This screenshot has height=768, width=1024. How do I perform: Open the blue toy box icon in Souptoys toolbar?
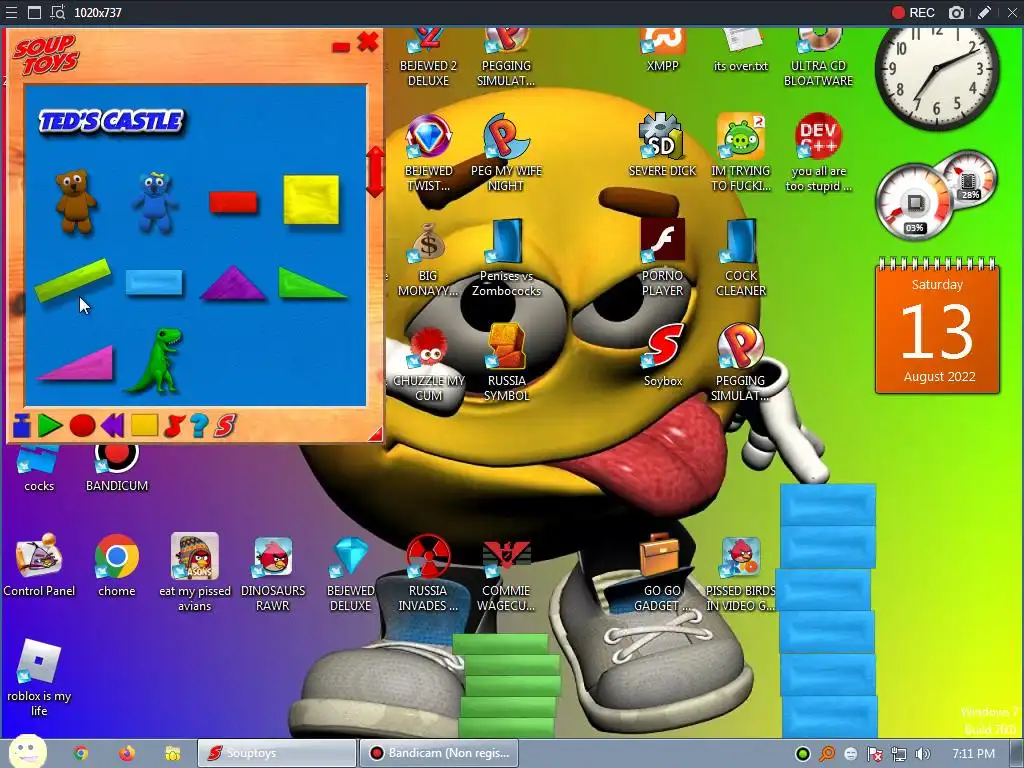(x=22, y=425)
